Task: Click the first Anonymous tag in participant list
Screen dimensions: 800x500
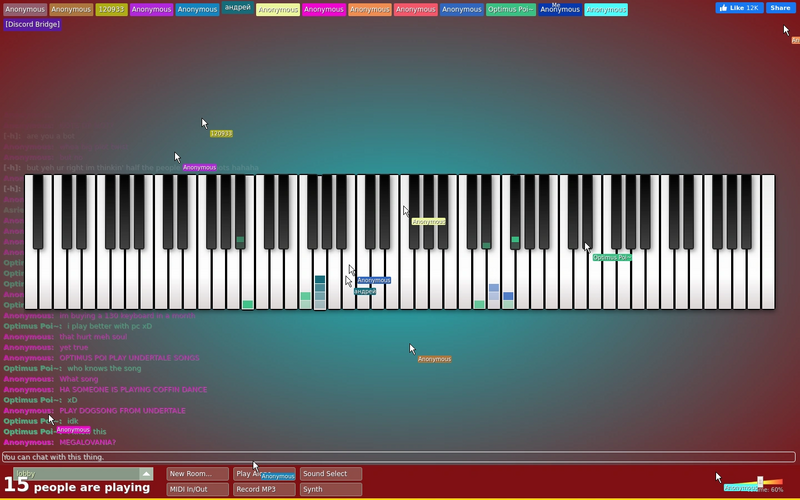Action: tap(25, 9)
